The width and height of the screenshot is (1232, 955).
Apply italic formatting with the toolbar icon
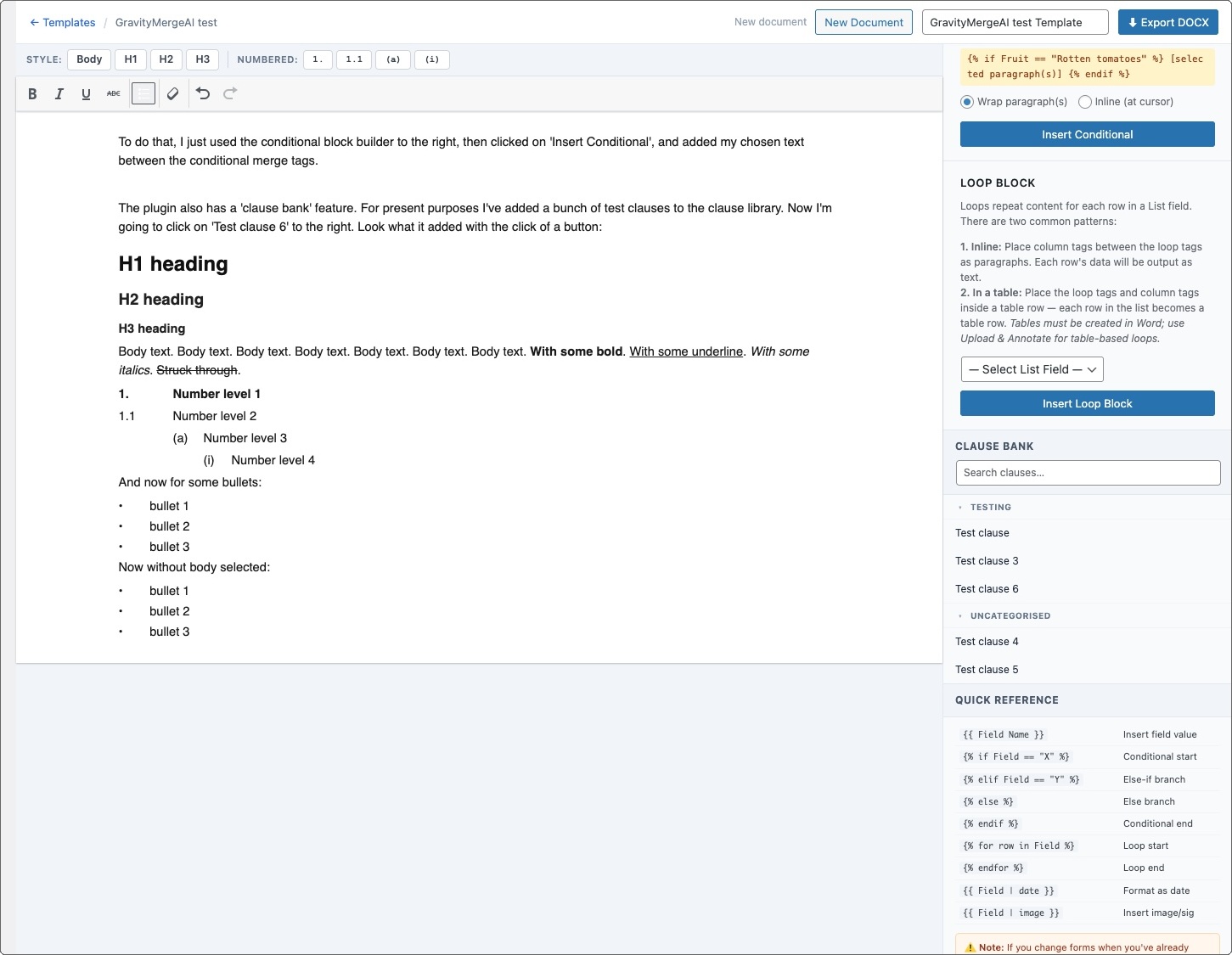(x=59, y=94)
